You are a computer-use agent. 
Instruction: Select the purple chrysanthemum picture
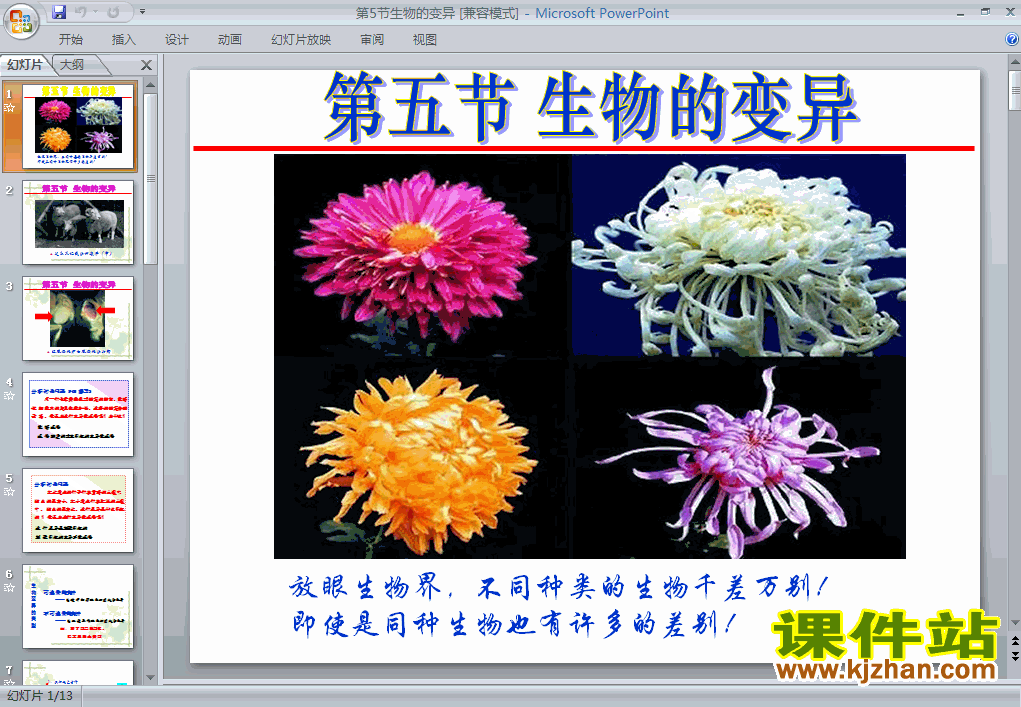point(738,457)
